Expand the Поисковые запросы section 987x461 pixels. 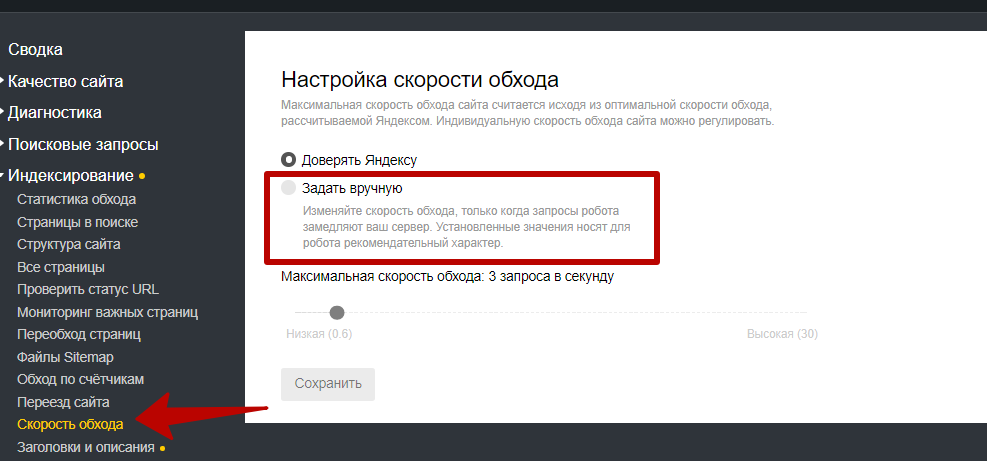82,145
